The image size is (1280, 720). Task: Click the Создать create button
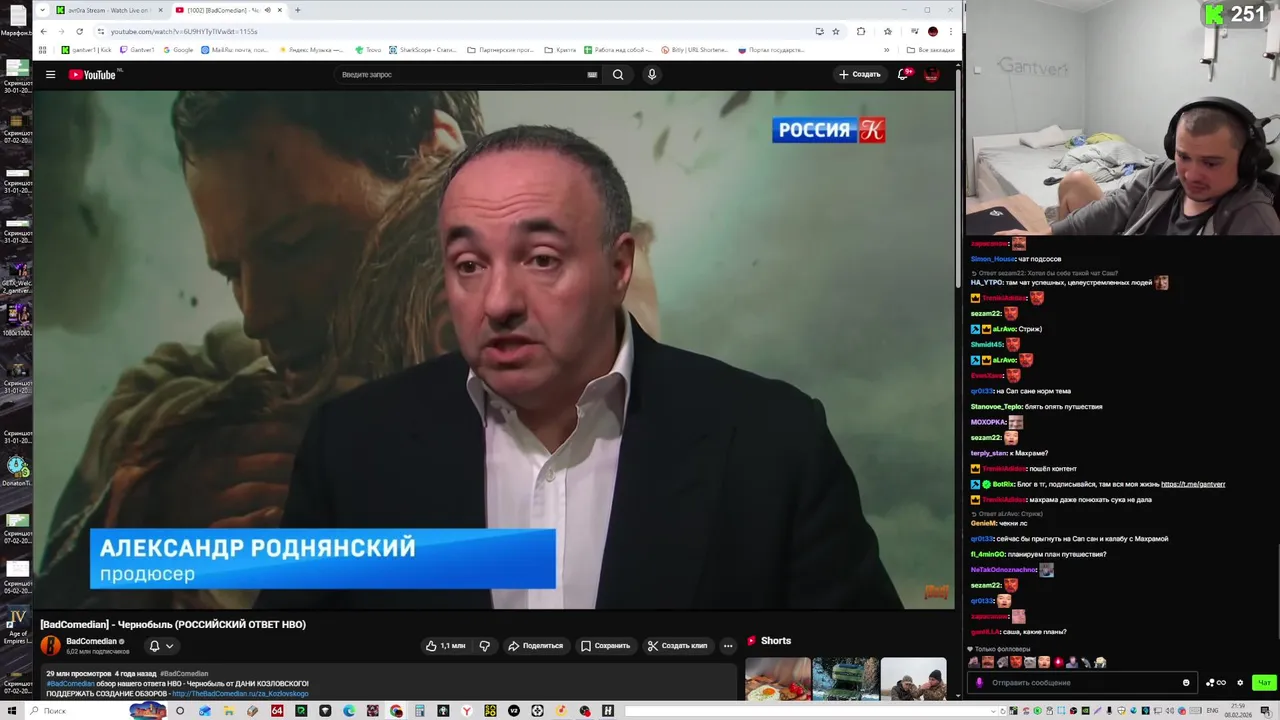coord(860,74)
